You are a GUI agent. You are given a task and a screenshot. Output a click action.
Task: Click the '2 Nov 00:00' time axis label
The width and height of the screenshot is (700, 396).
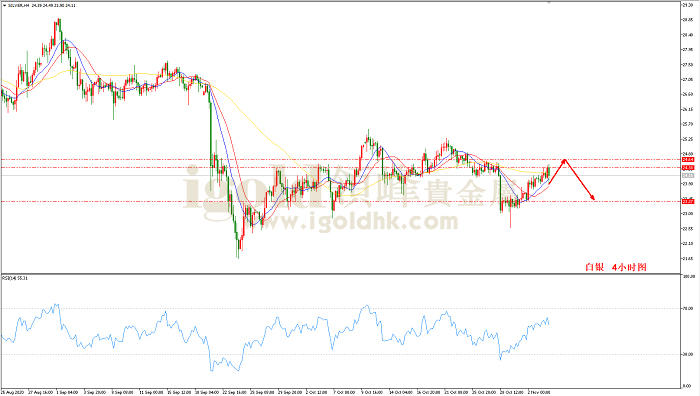click(x=539, y=392)
